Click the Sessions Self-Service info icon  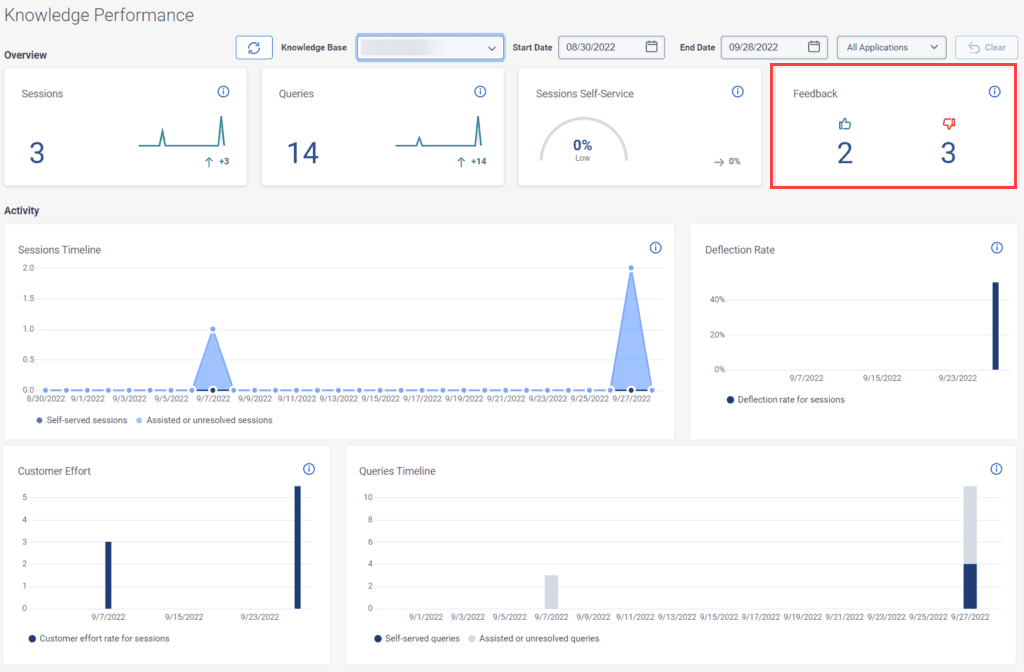pos(737,91)
